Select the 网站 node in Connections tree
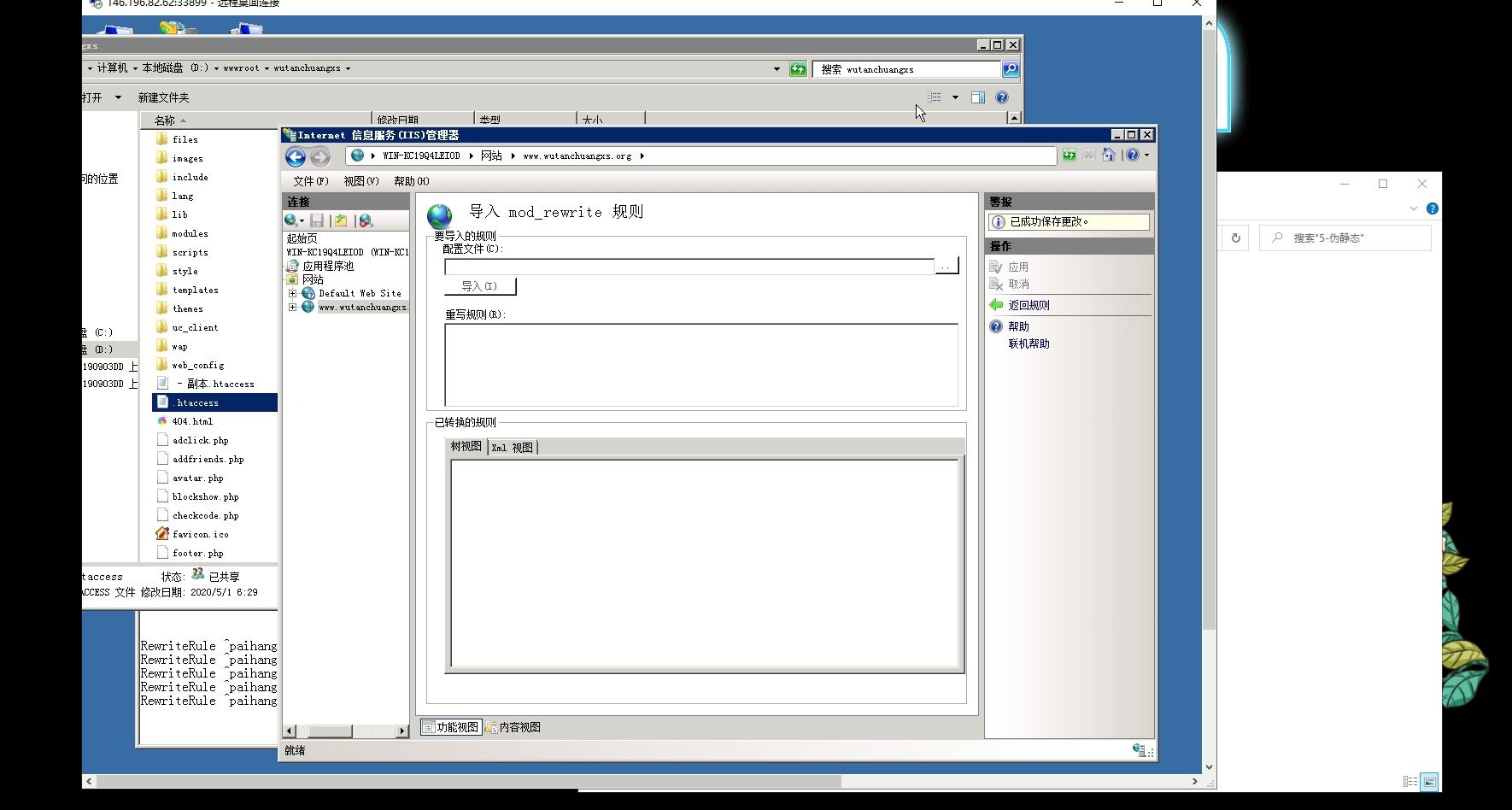Viewport: 1512px width, 810px height. click(x=313, y=279)
